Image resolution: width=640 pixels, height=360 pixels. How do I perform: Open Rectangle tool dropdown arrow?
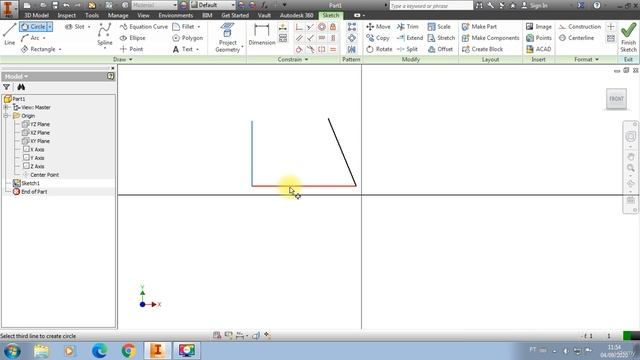[x=60, y=49]
